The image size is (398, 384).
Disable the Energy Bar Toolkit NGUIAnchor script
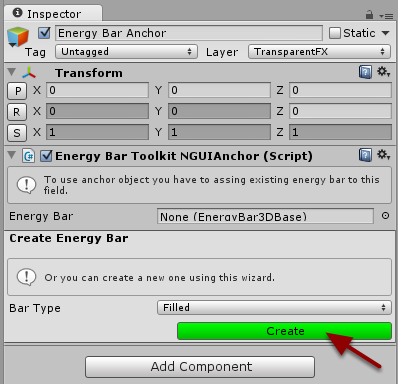46,156
